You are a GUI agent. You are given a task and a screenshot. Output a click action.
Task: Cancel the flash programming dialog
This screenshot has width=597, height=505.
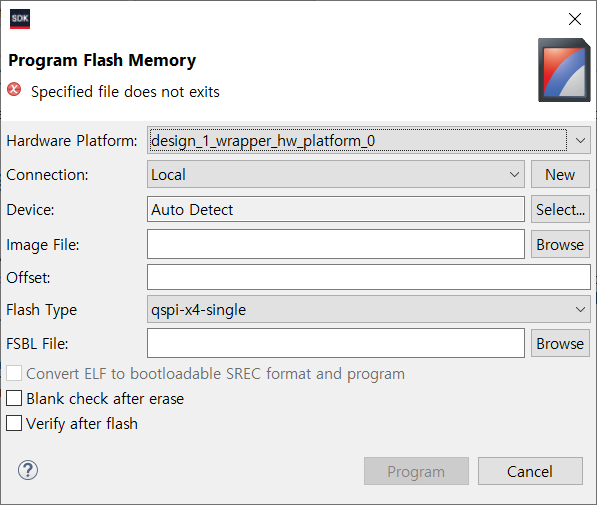(530, 471)
